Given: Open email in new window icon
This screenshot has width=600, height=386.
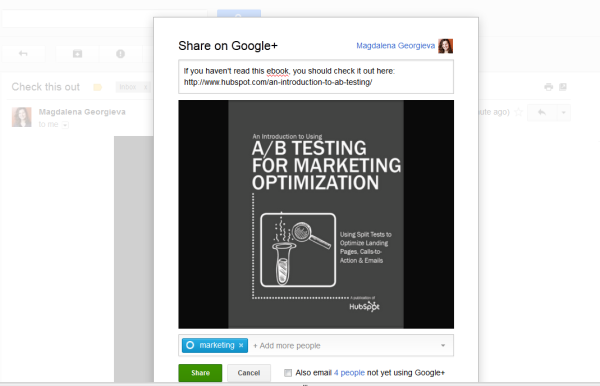Looking at the screenshot, I should coord(562,87).
